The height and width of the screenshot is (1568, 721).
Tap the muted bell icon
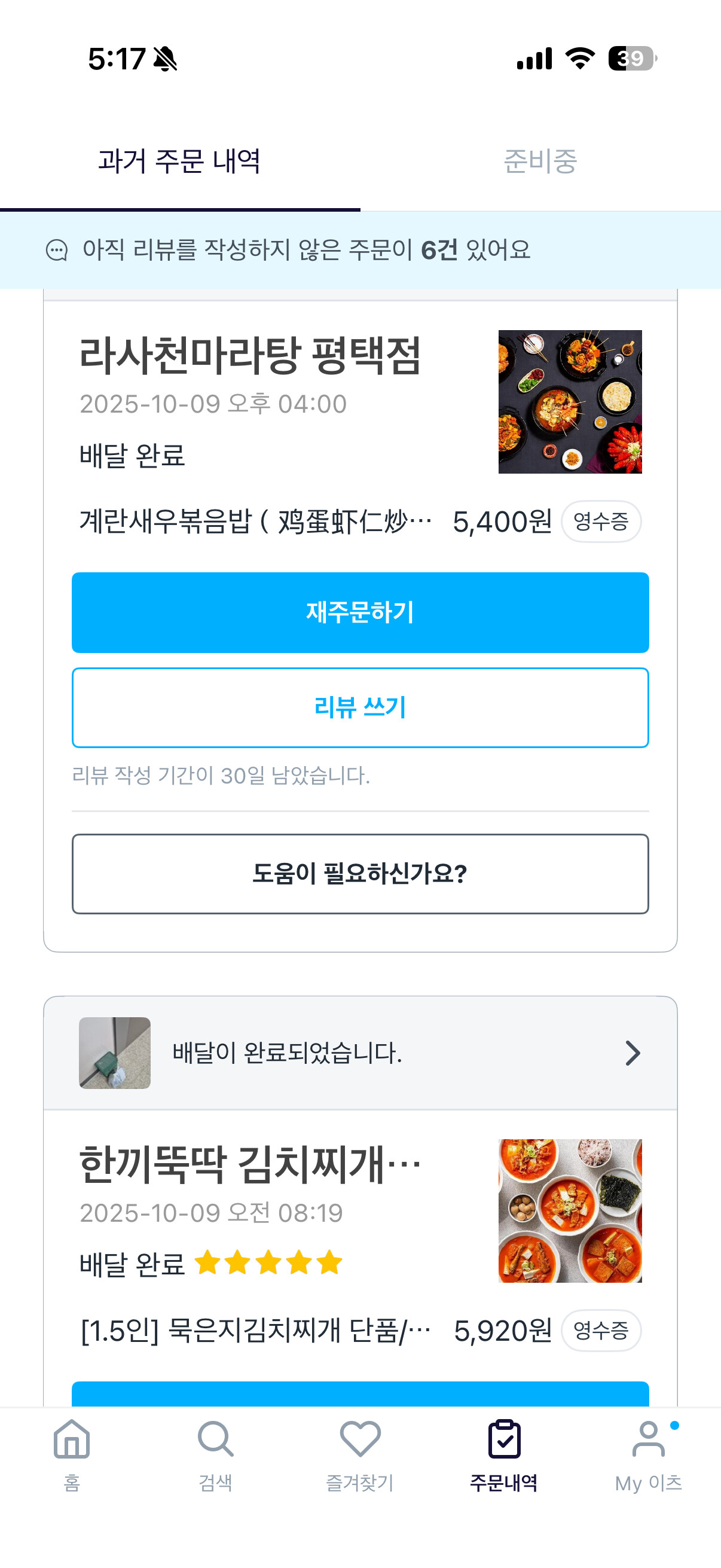(165, 59)
